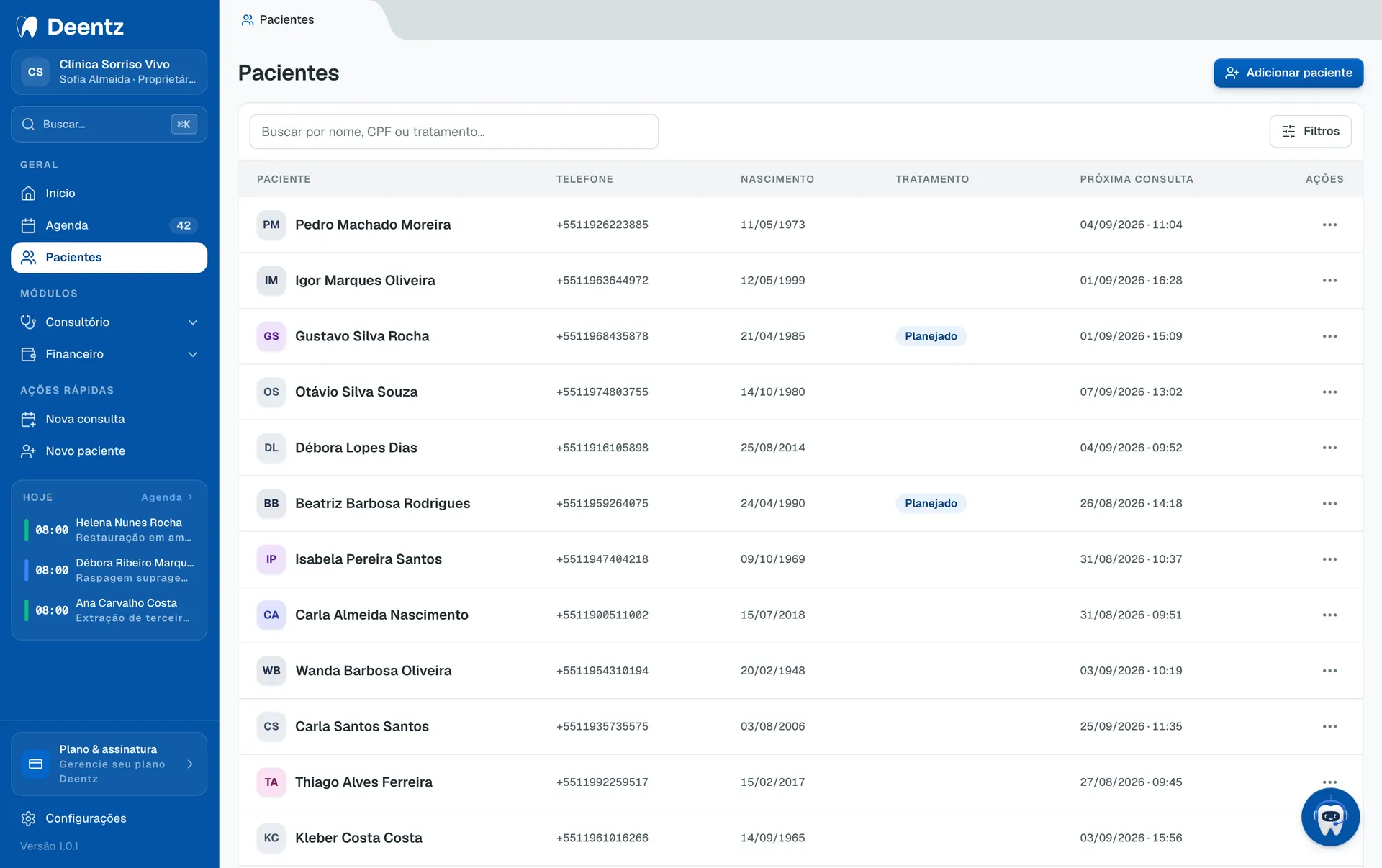Select patient name Kleber Costa Costa
Viewport: 1382px width, 868px height.
point(358,838)
